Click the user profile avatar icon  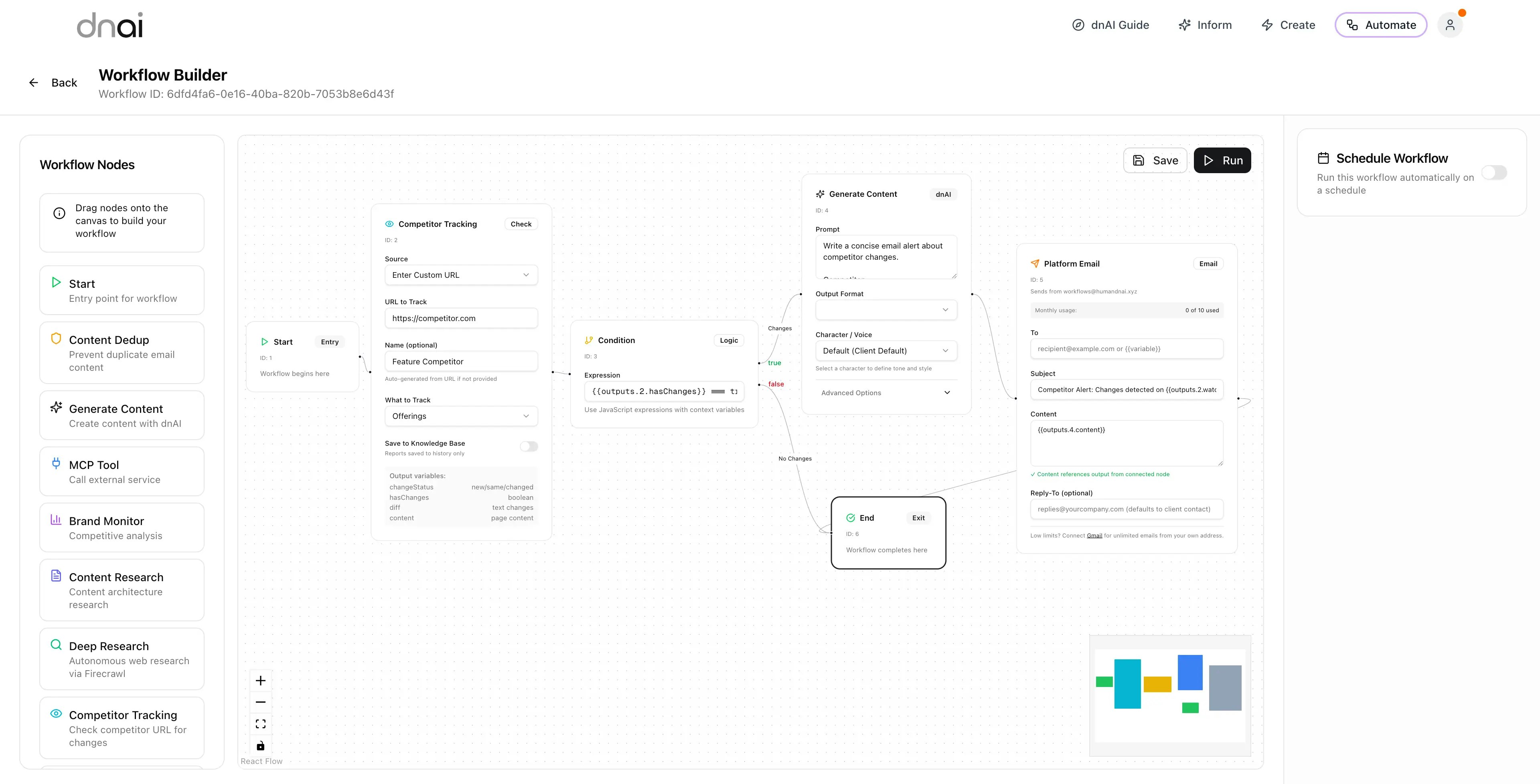pyautogui.click(x=1450, y=25)
